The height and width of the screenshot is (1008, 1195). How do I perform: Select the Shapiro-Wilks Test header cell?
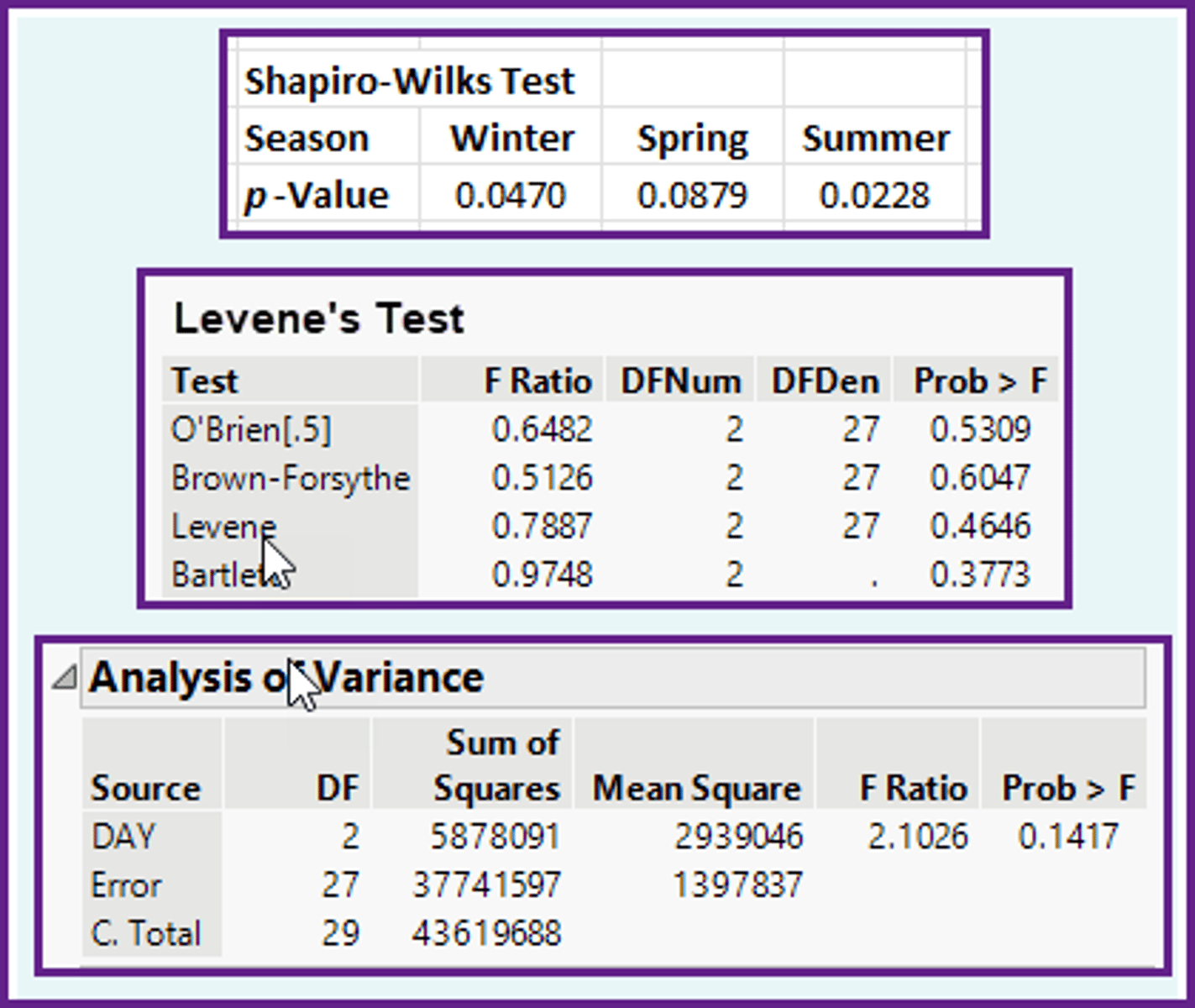(410, 81)
